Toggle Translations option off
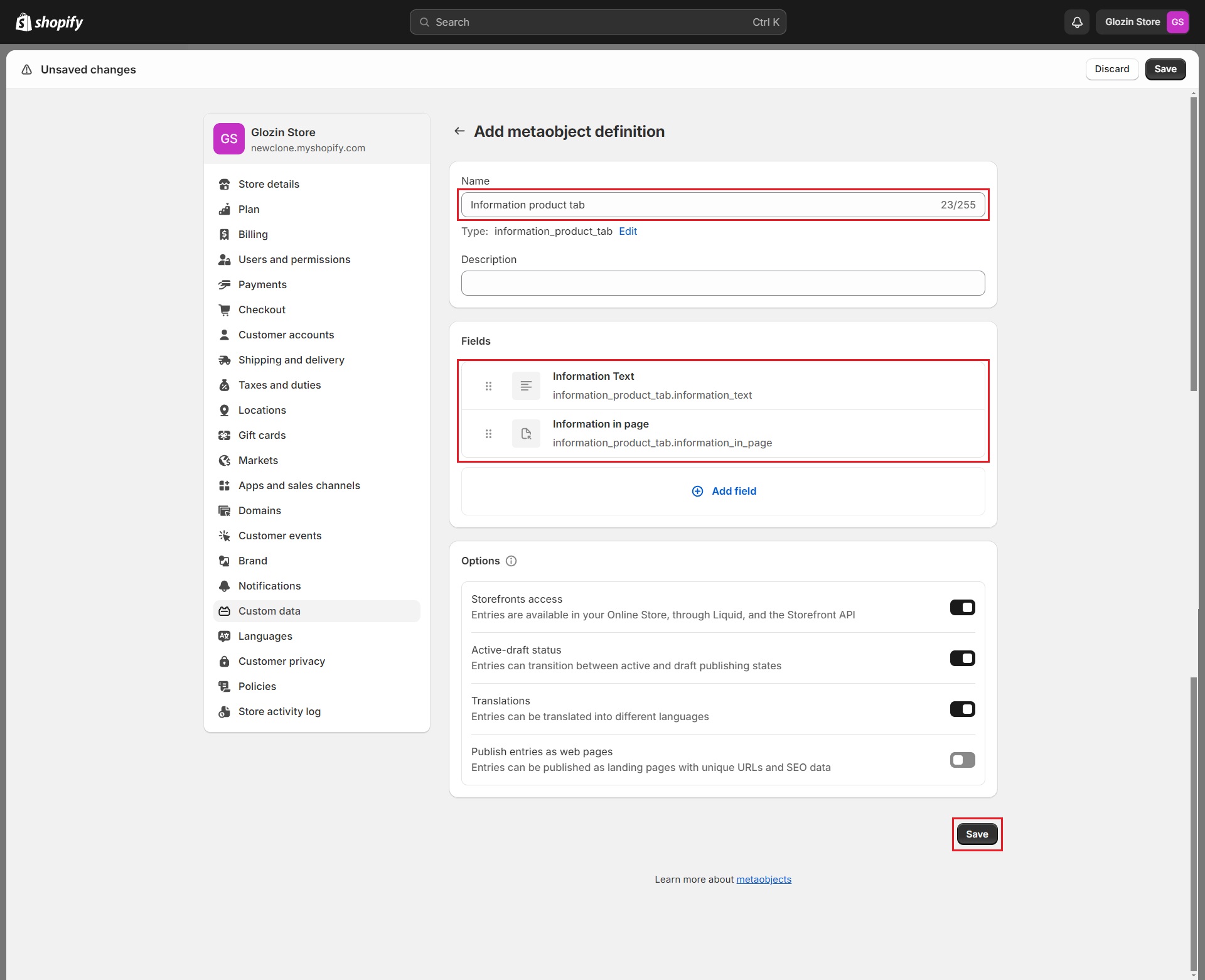Image resolution: width=1205 pixels, height=980 pixels. coord(962,709)
